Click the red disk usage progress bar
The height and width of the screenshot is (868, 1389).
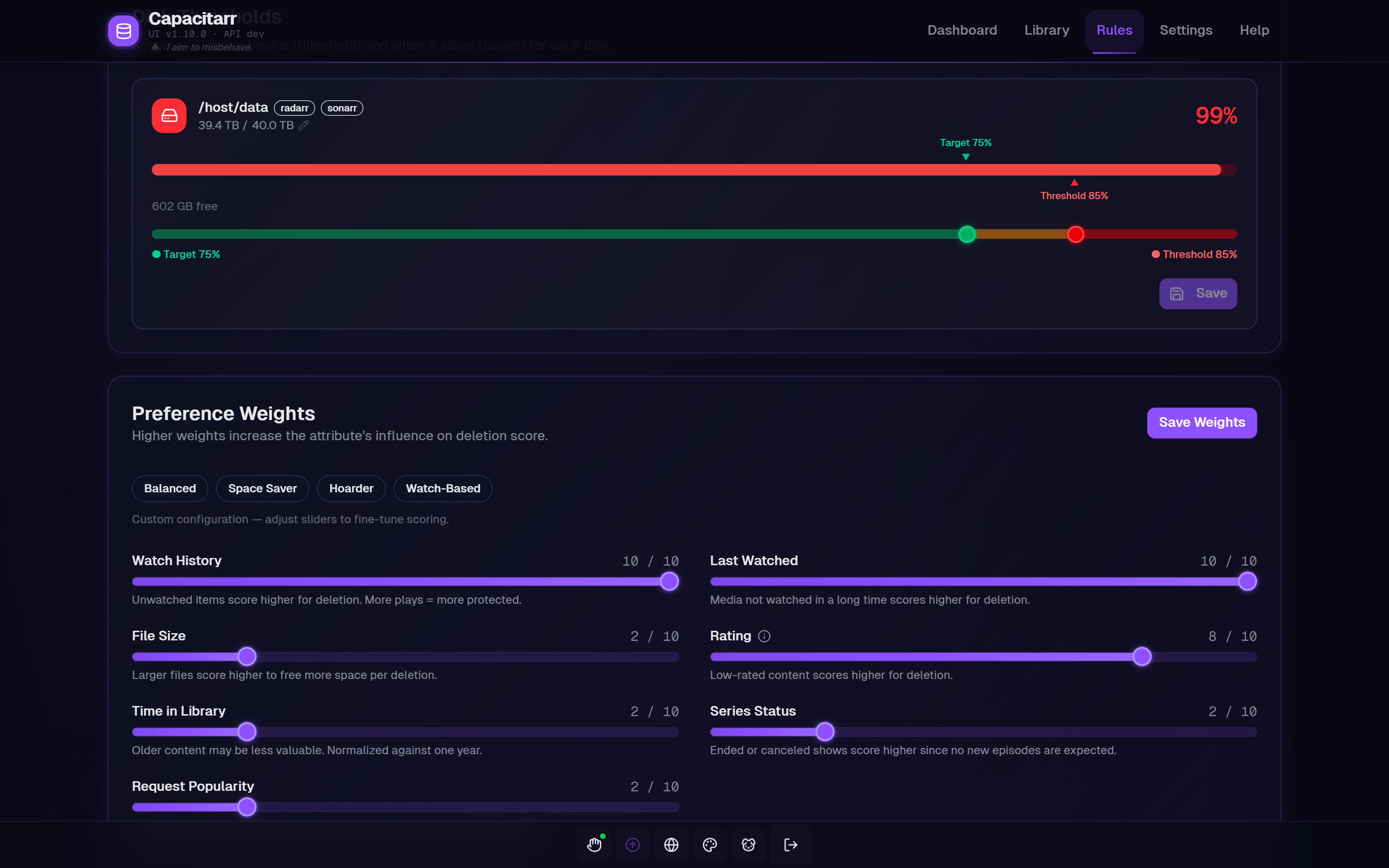694,170
